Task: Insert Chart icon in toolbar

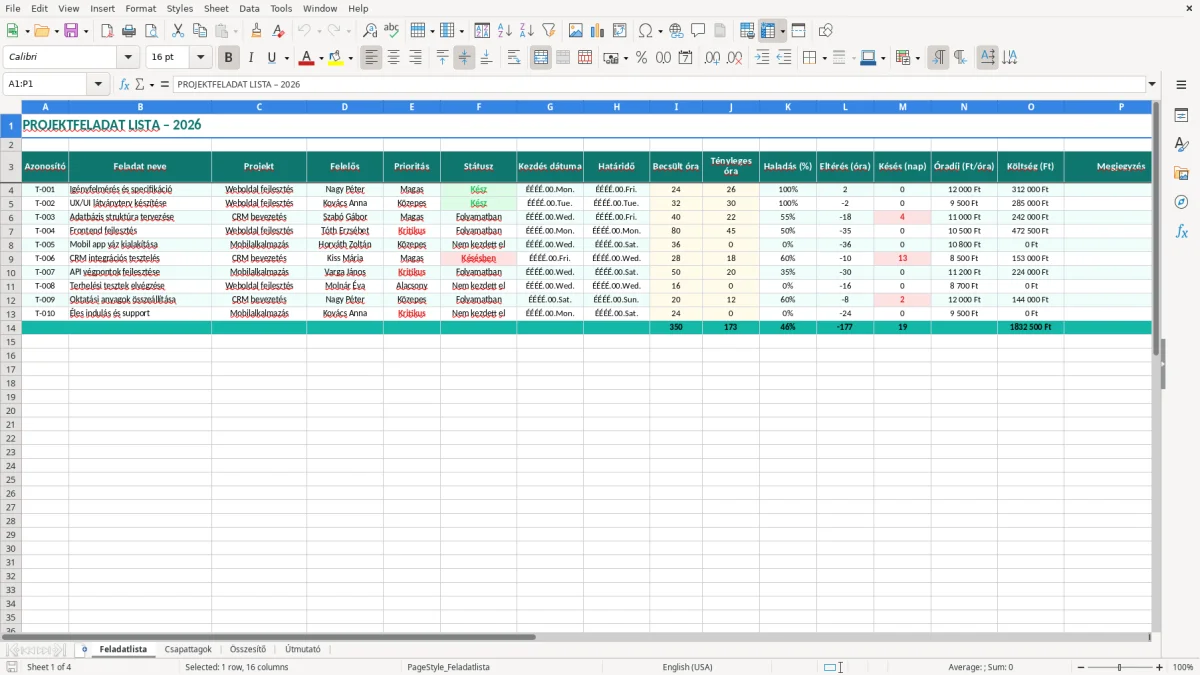Action: [598, 31]
